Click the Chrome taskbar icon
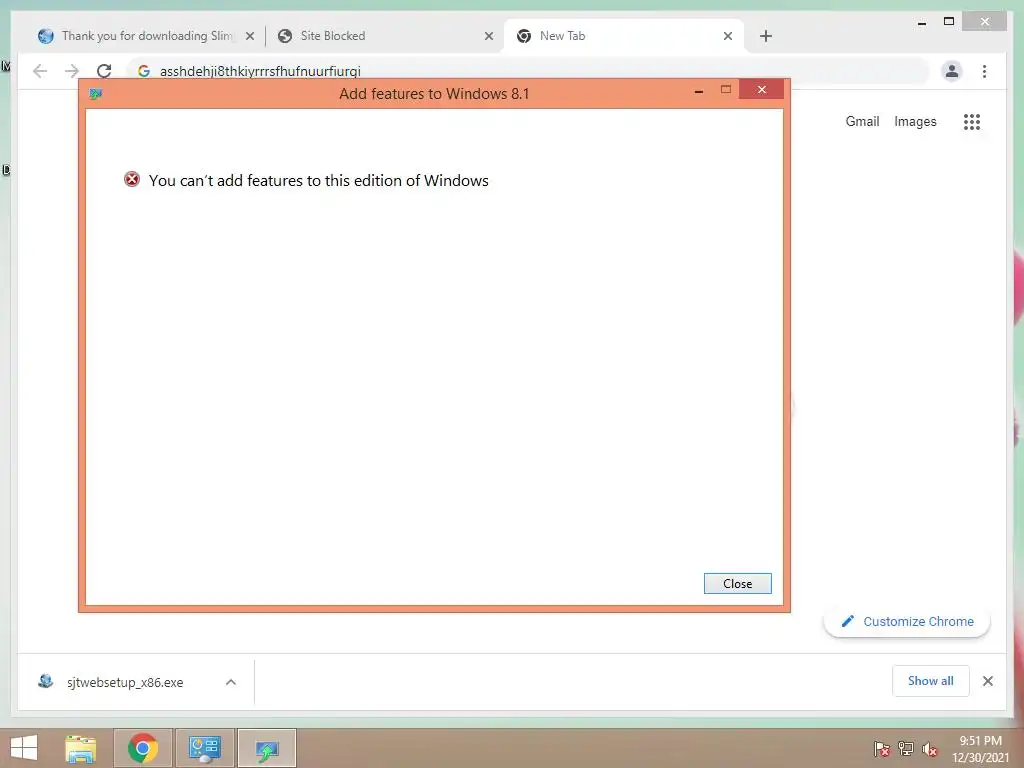 point(143,748)
